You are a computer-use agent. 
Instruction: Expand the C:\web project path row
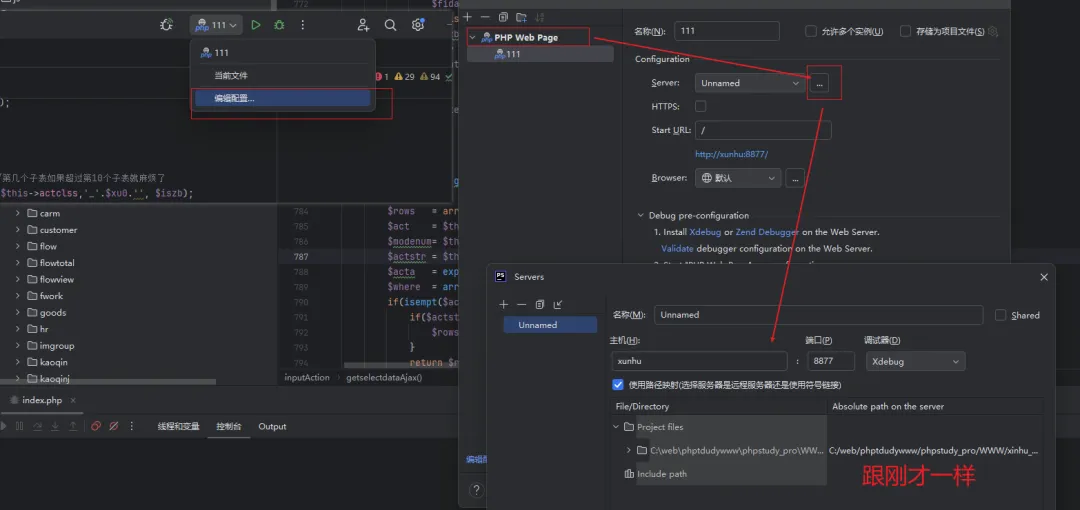pyautogui.click(x=628, y=450)
